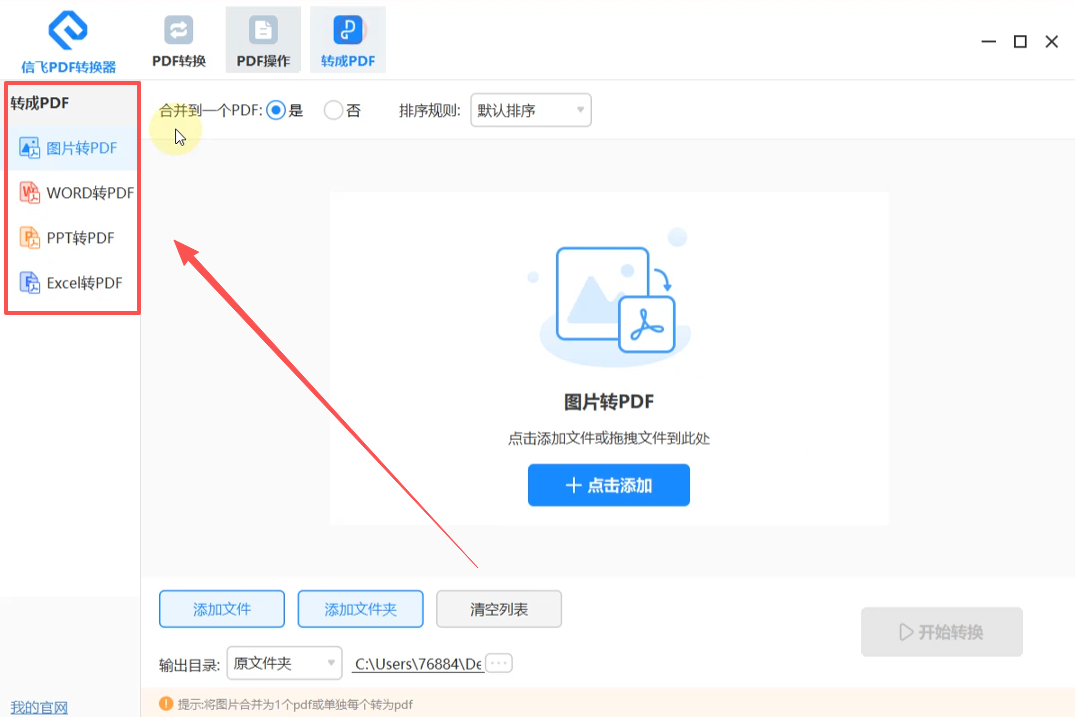
Task: Open the 我的官网 link
Action: (39, 707)
